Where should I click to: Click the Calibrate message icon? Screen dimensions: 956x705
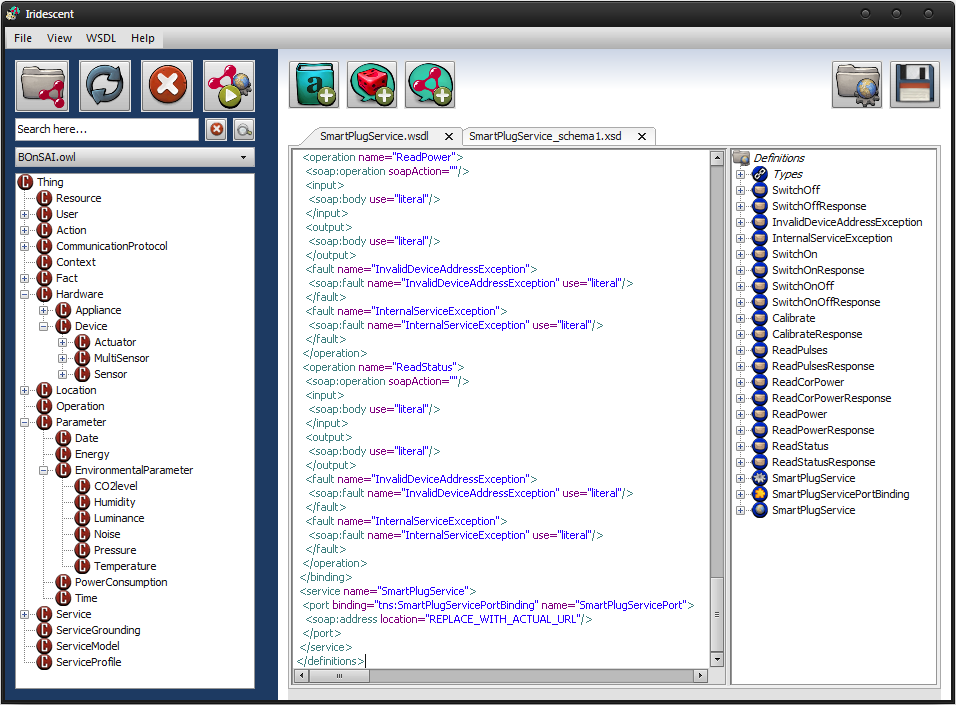pyautogui.click(x=760, y=318)
